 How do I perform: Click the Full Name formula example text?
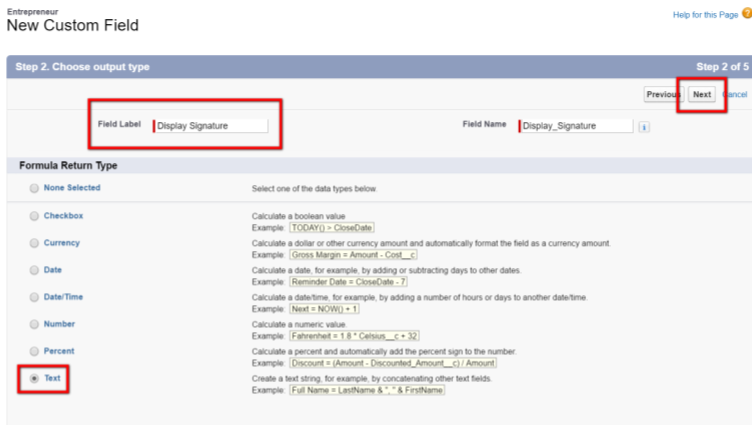point(367,390)
